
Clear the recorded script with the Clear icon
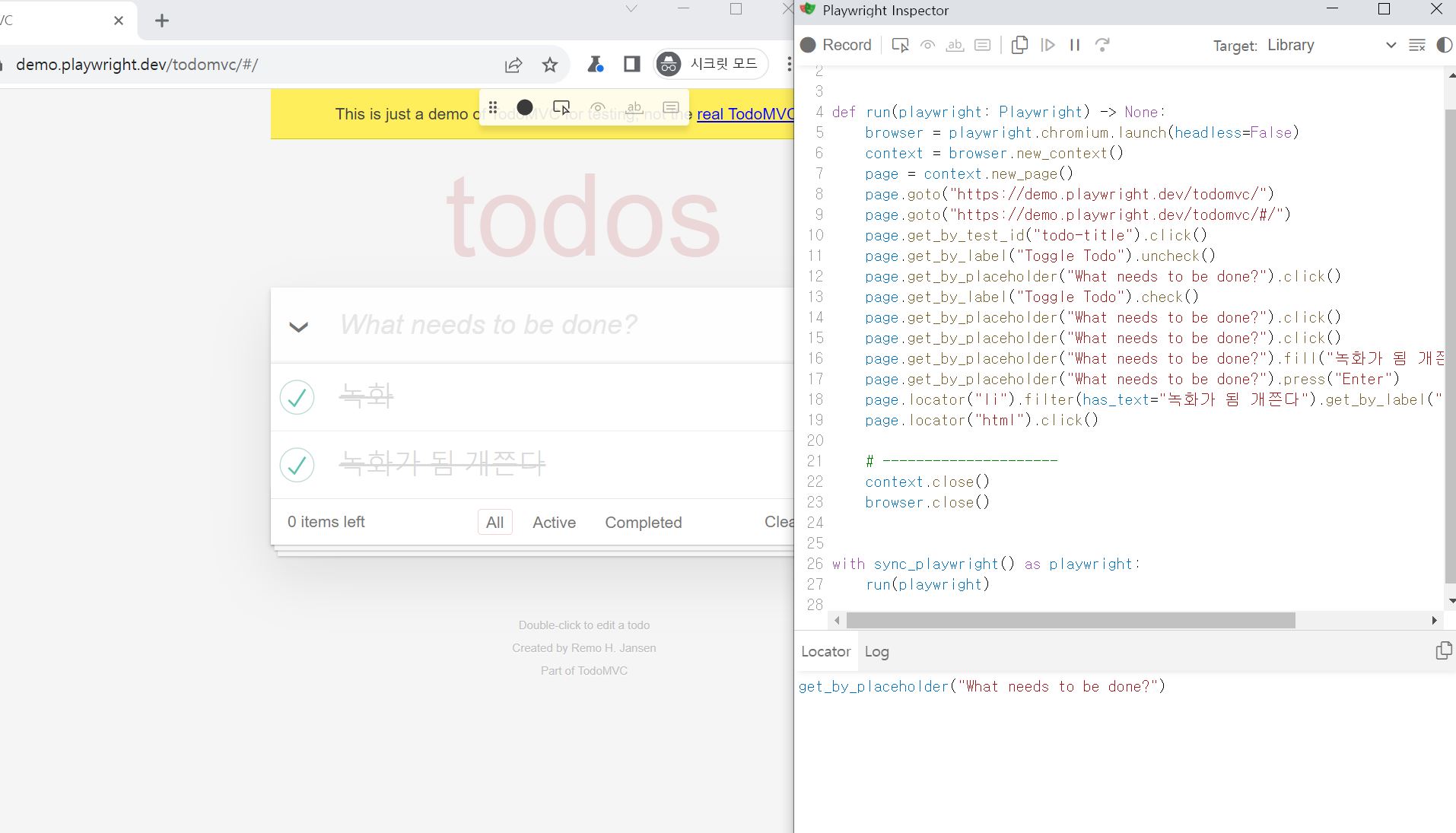point(1416,45)
